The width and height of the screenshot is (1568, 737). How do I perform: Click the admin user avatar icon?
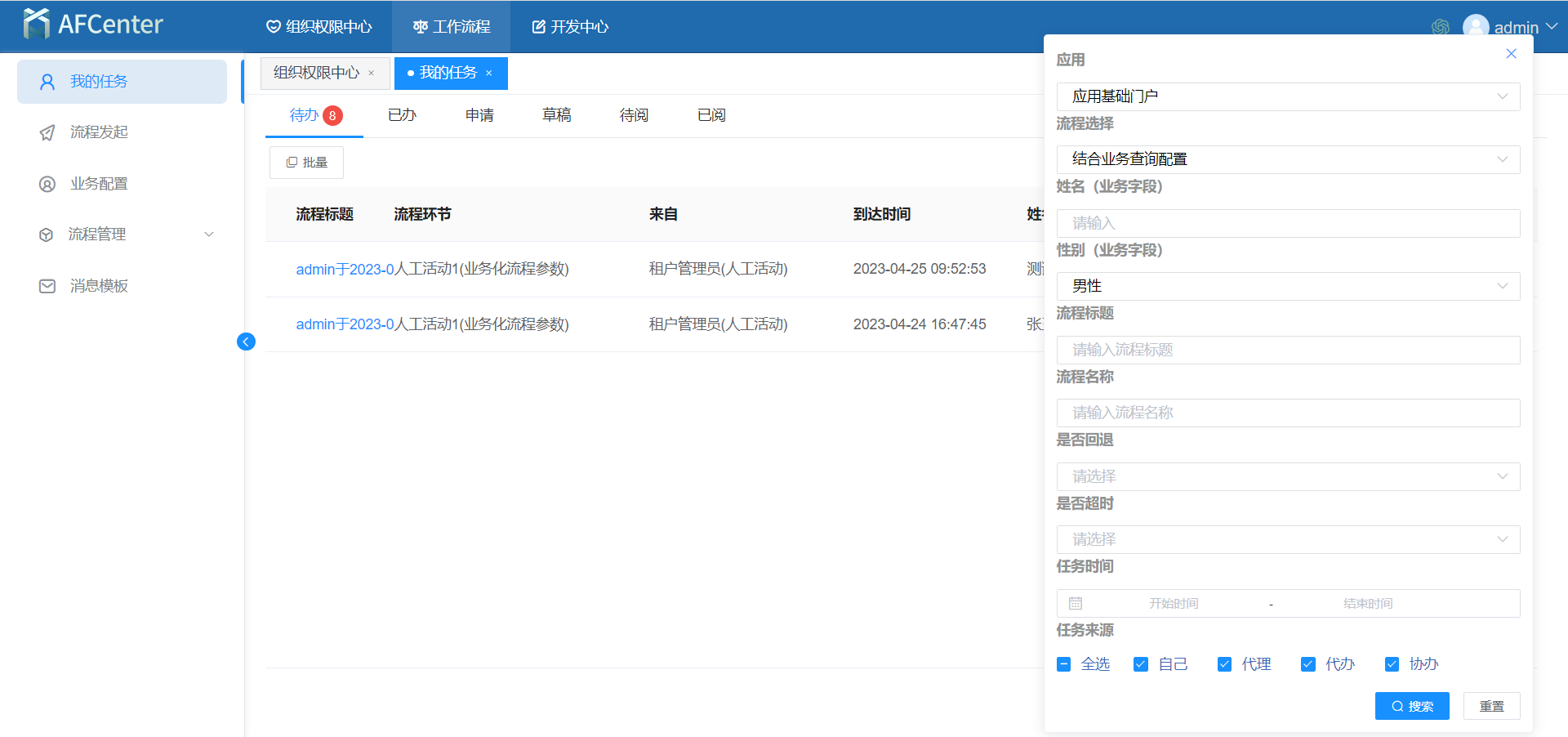click(x=1475, y=27)
